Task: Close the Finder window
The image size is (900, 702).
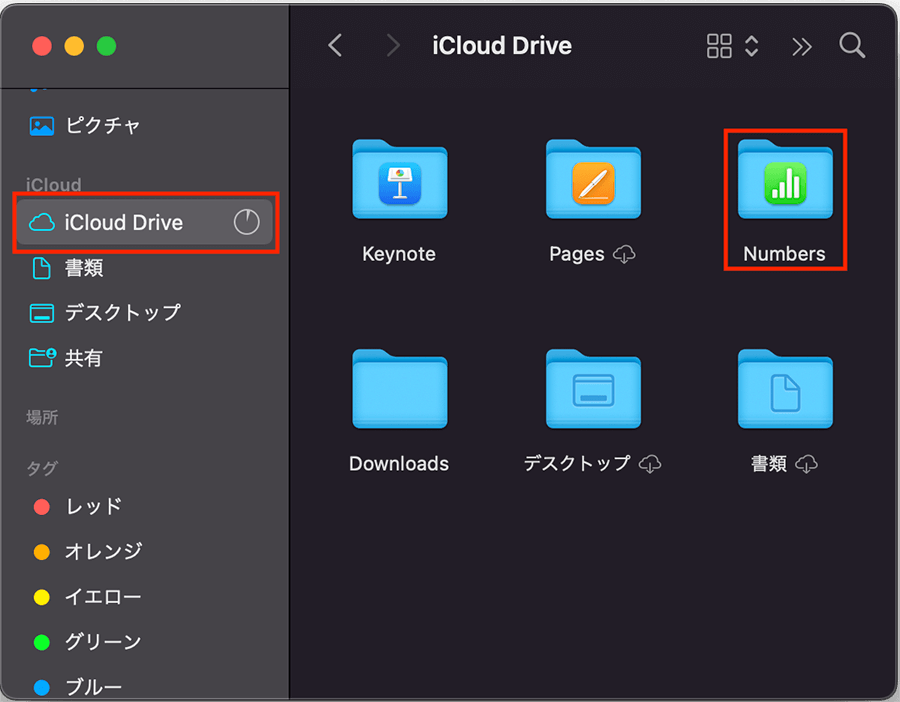Action: click(x=42, y=46)
